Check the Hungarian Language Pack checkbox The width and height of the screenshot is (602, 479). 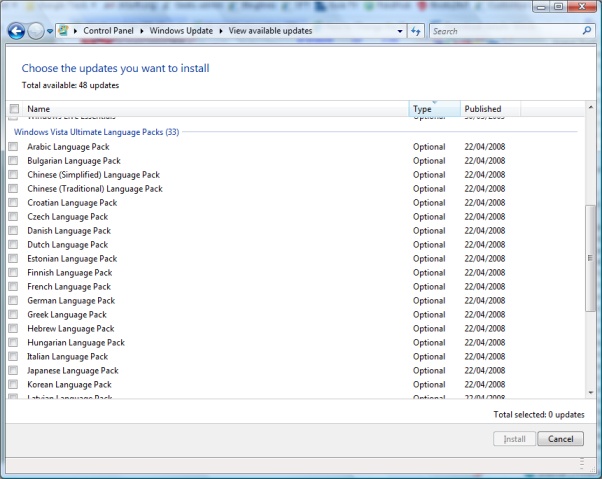13,342
